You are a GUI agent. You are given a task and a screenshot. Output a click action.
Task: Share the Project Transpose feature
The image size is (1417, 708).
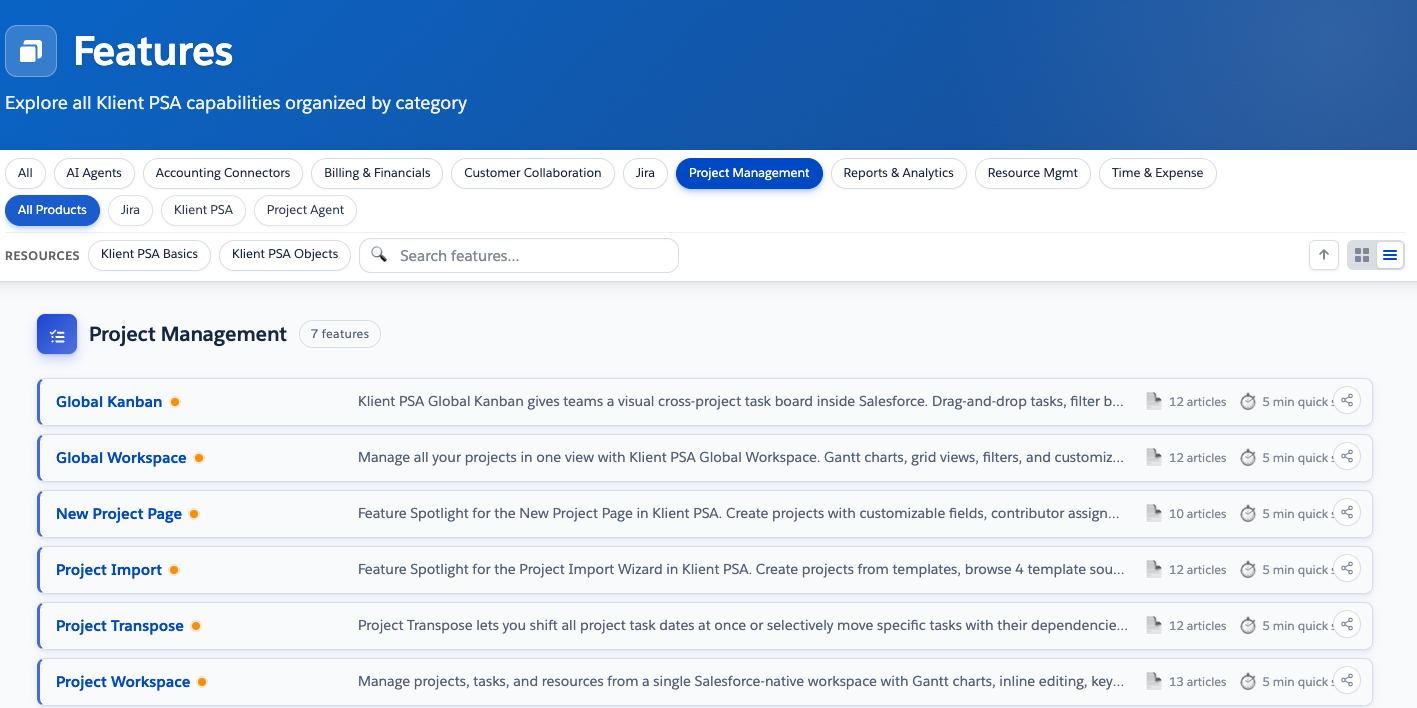[1347, 625]
